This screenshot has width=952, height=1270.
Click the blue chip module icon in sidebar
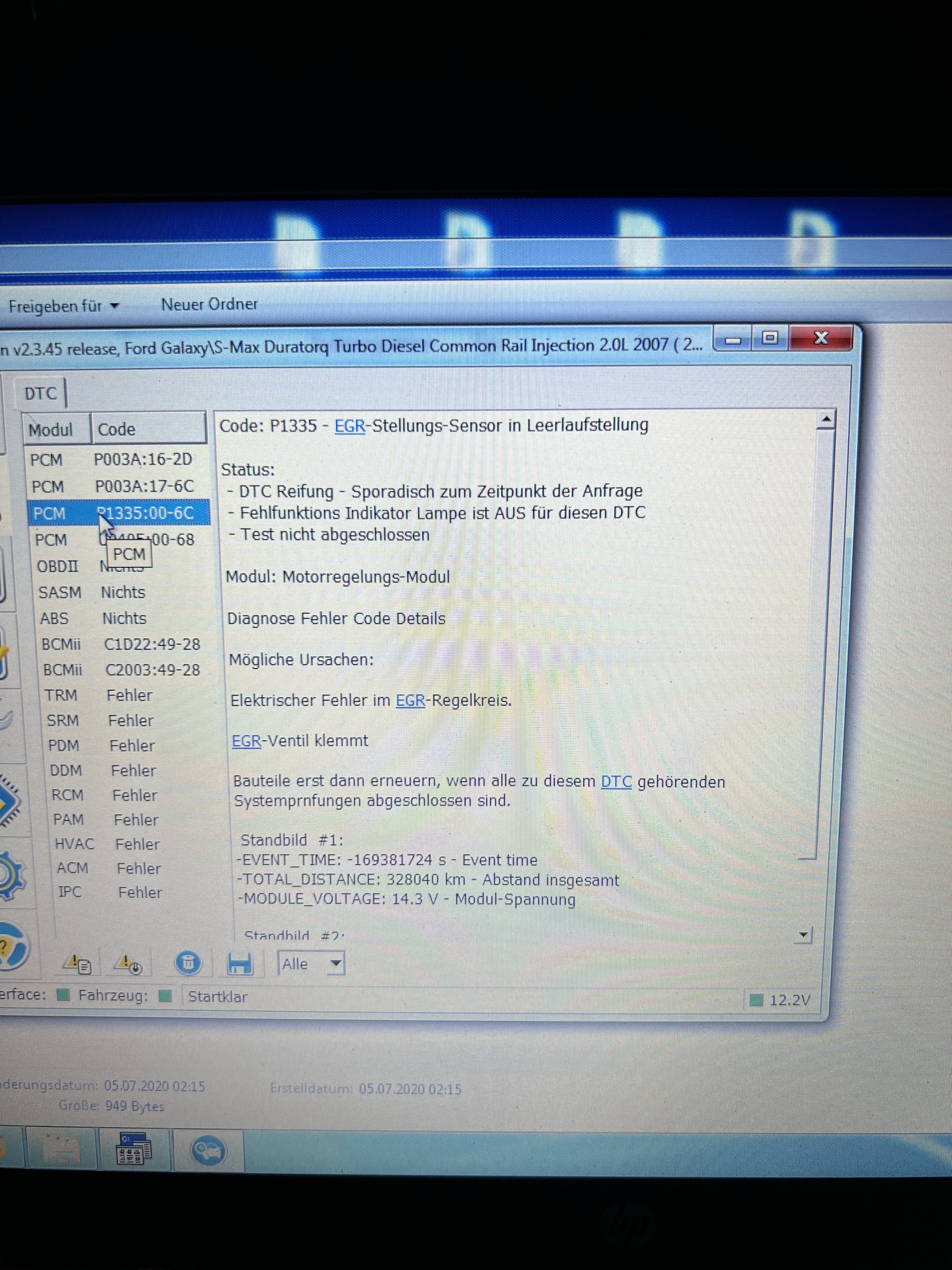coord(9,801)
